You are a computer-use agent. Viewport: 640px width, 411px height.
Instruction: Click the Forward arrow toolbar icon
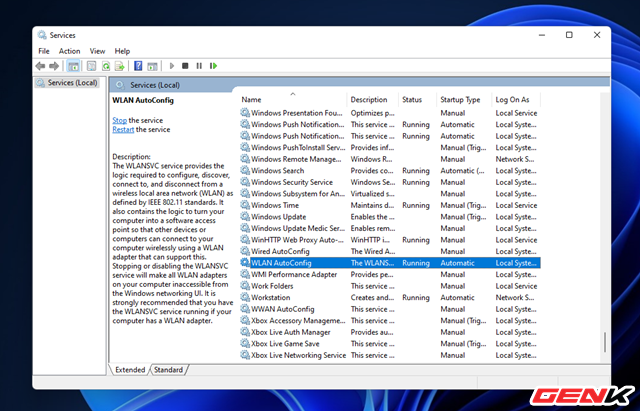(x=54, y=66)
